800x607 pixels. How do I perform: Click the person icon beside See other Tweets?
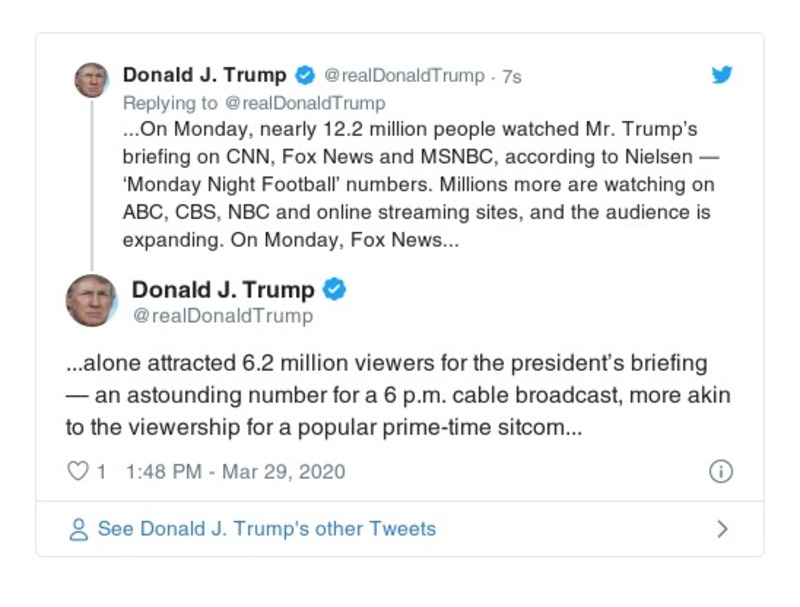coord(79,529)
